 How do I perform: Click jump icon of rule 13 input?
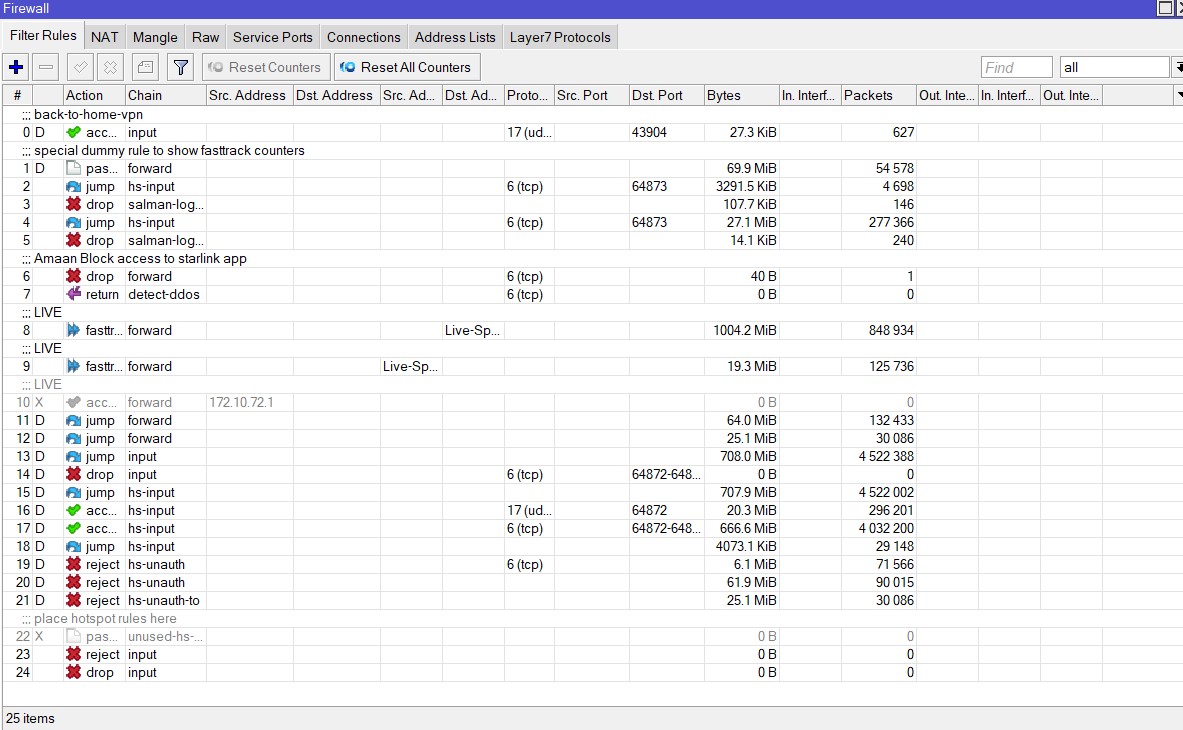(73, 456)
